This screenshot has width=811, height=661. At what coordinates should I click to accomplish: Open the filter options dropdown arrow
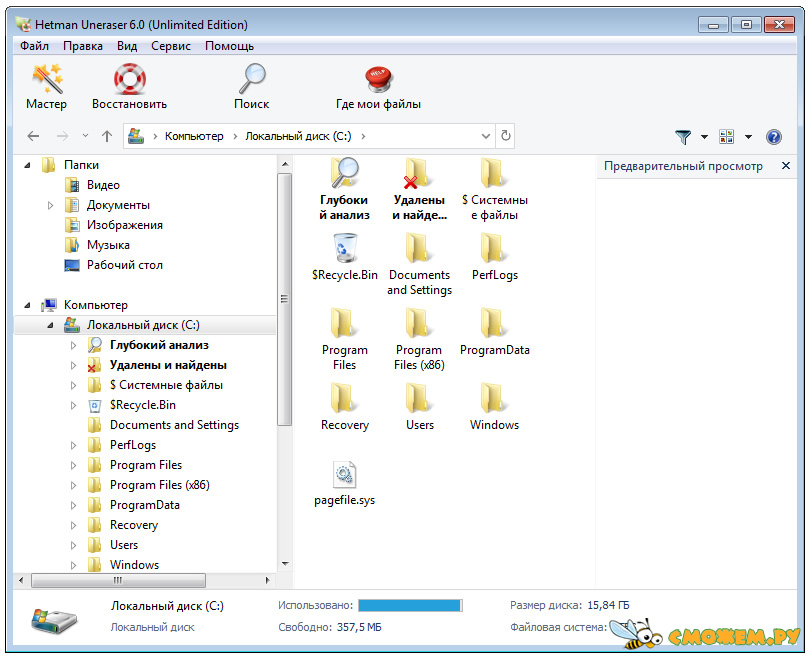point(704,137)
